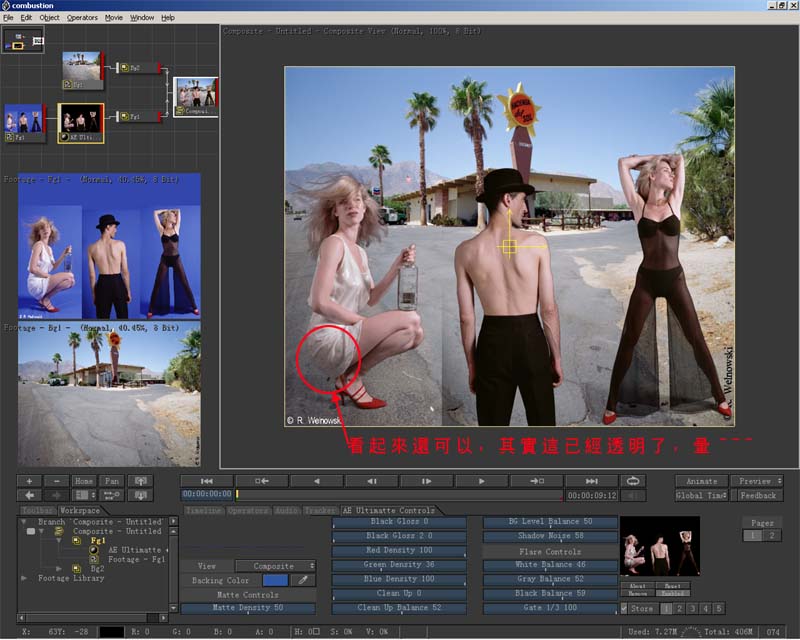Select the Bg2 layer icon in workspace tree
800x640 pixels.
(77, 569)
